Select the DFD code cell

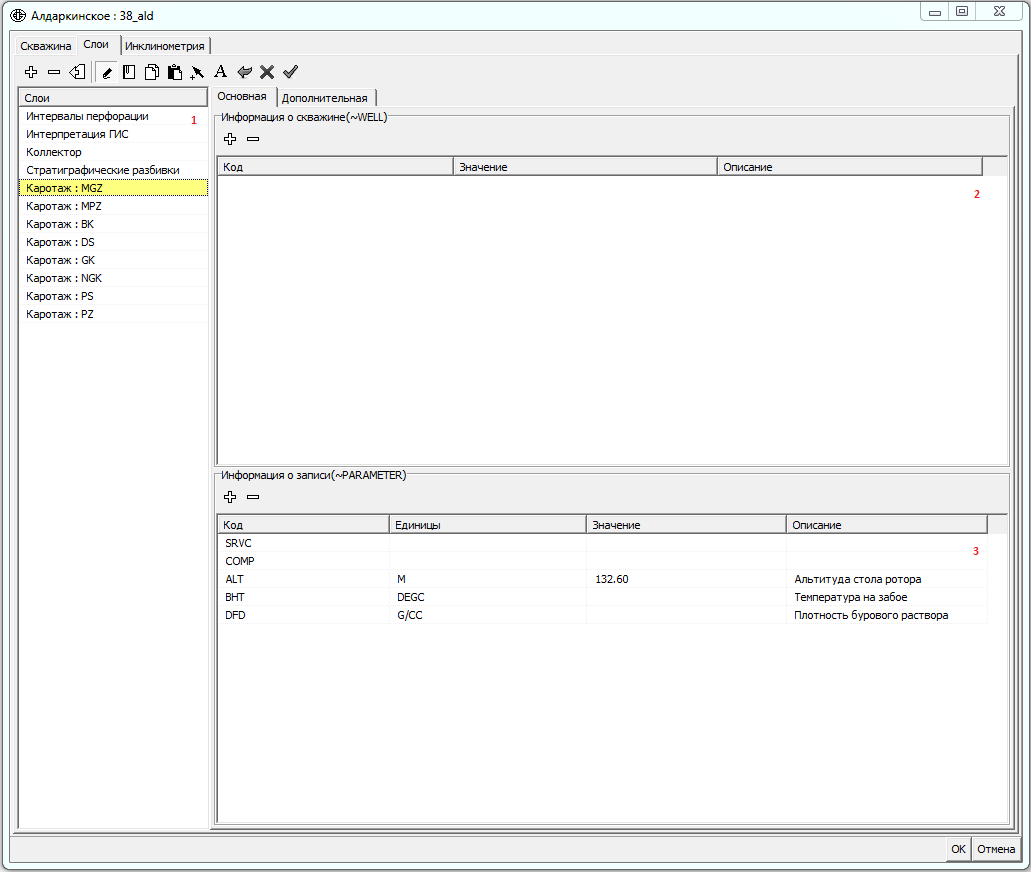tap(303, 615)
